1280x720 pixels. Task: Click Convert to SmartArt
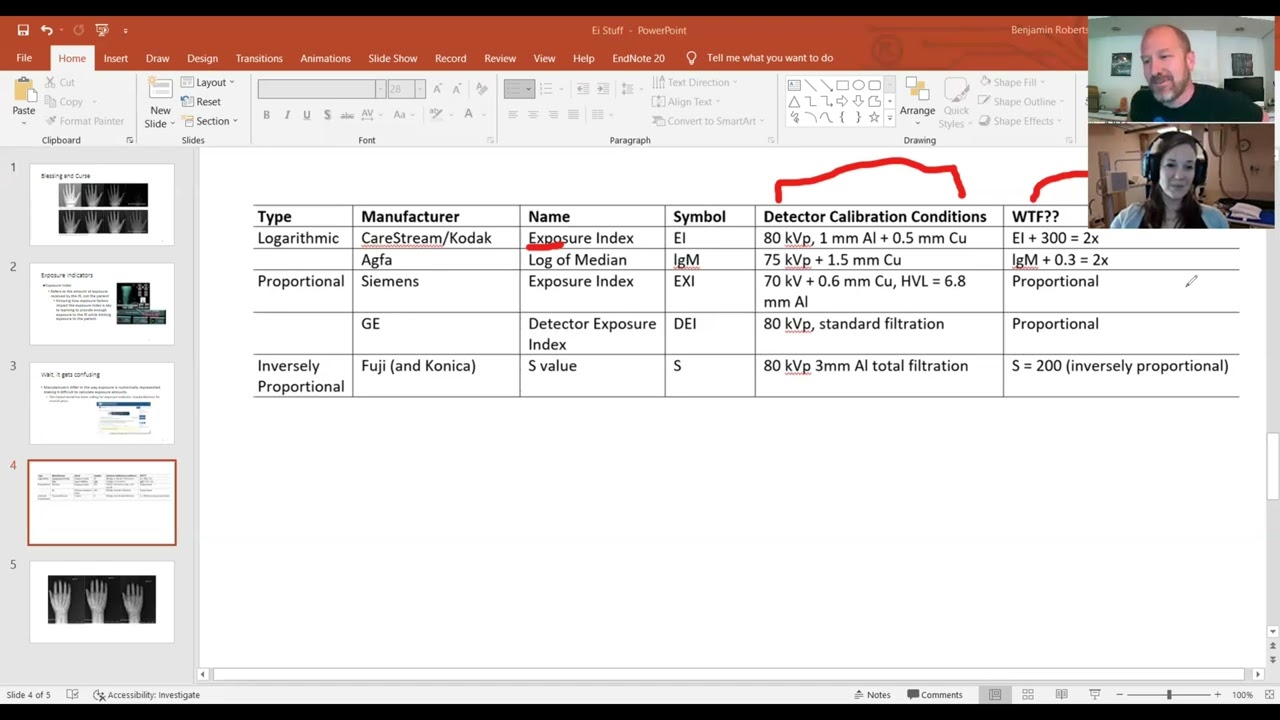point(708,121)
